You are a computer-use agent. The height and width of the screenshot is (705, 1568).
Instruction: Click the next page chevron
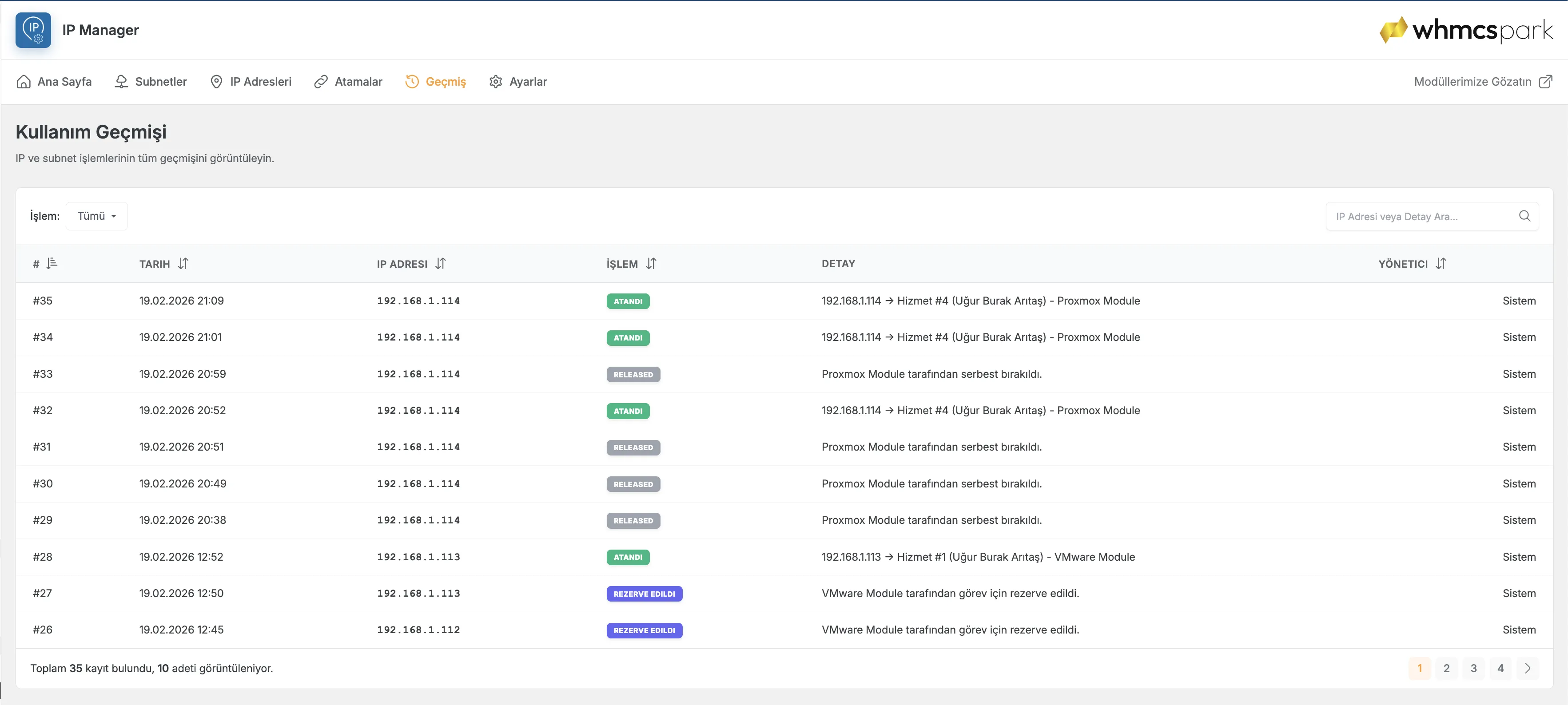[x=1527, y=668]
